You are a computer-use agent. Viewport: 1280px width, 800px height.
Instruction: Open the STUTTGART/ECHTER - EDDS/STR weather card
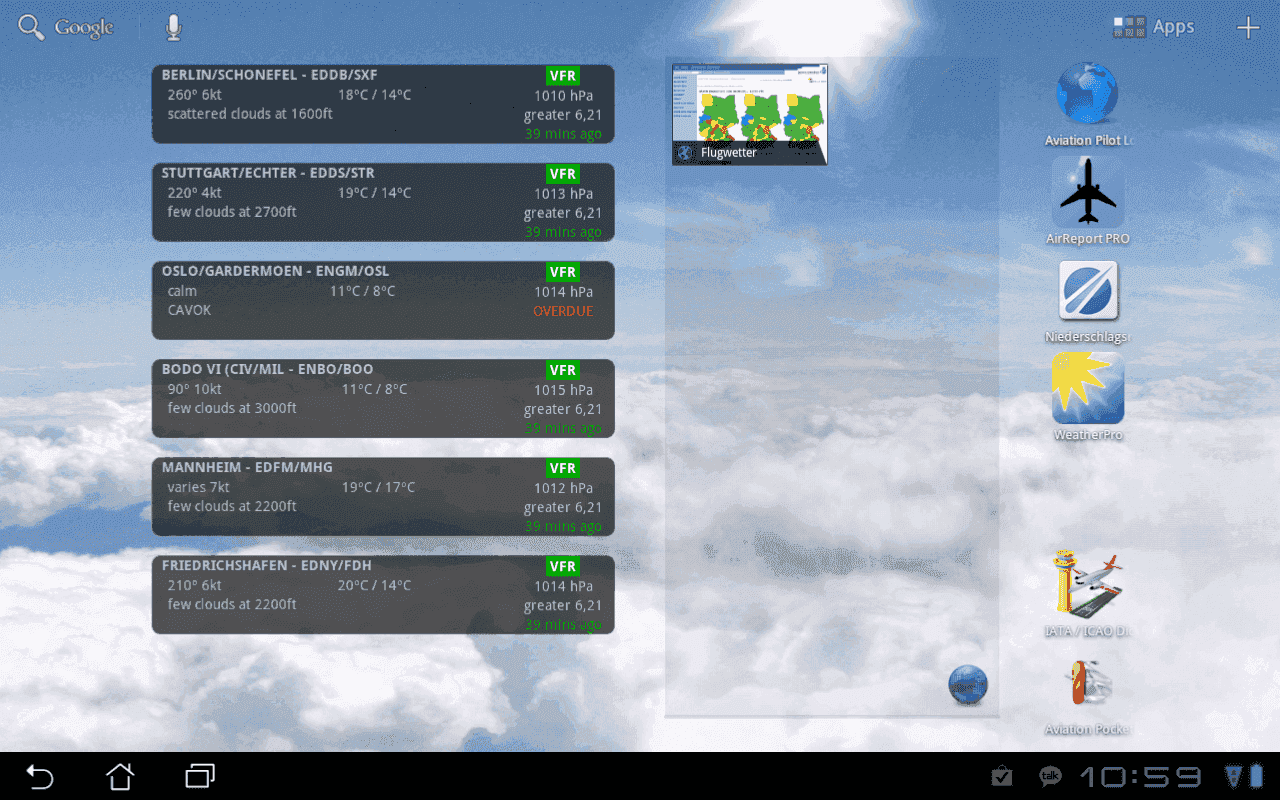pos(383,202)
